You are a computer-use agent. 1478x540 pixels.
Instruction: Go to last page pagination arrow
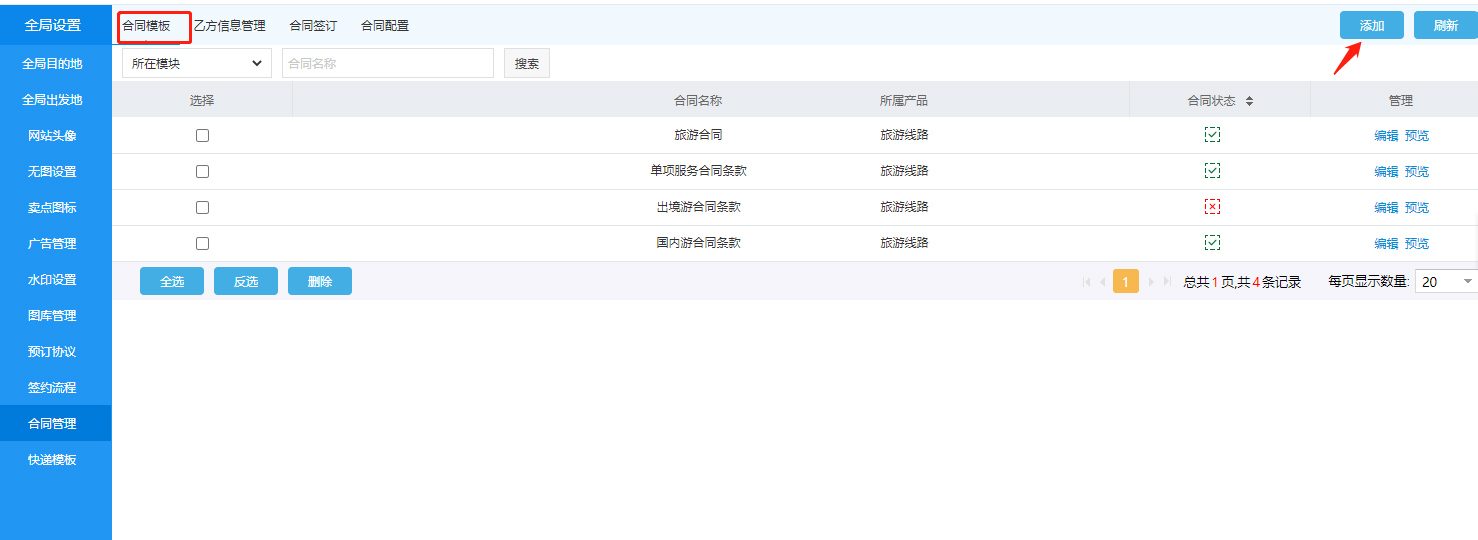click(x=1167, y=282)
